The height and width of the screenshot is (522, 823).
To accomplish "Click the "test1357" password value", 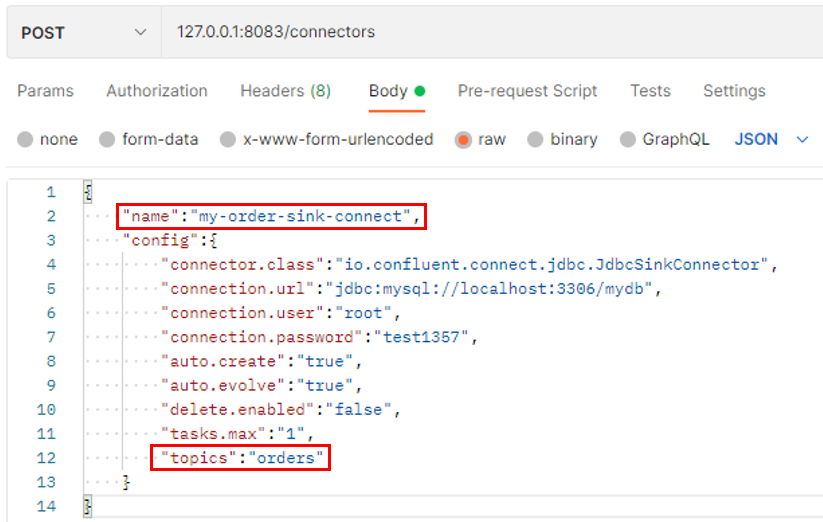I will coord(421,337).
